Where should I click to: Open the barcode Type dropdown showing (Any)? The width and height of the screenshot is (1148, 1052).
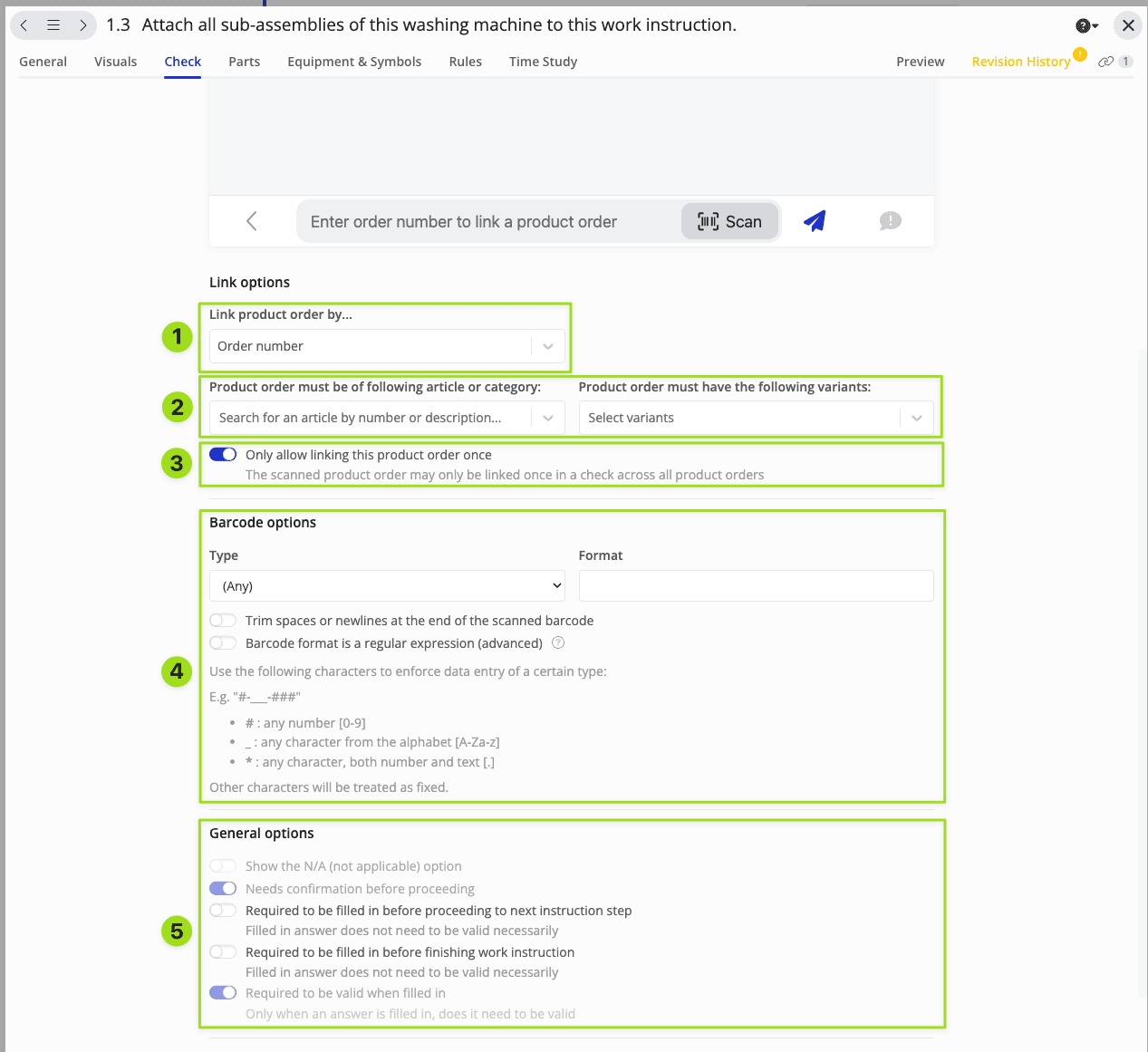coord(387,585)
